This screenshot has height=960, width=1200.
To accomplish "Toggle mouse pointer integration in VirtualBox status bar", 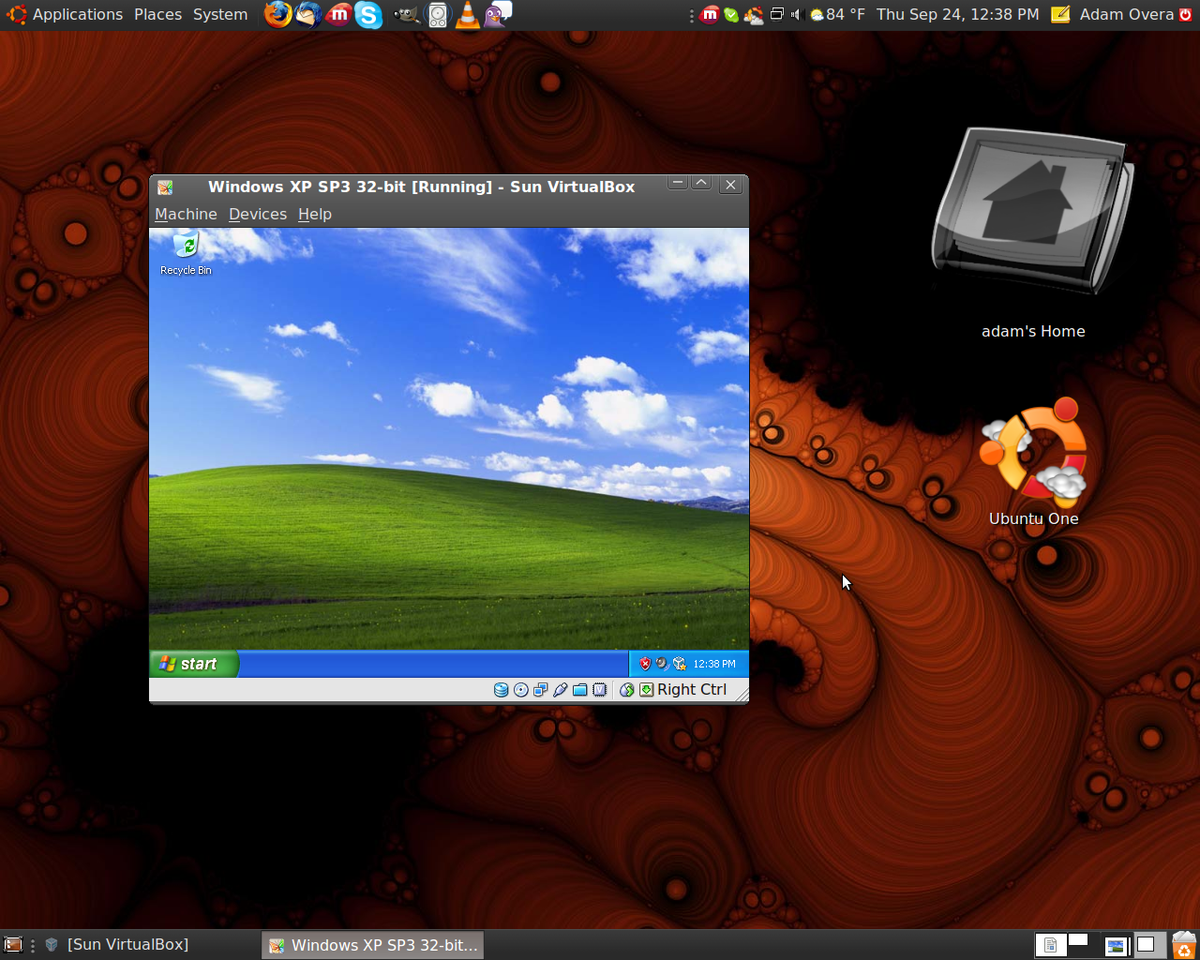I will click(626, 689).
